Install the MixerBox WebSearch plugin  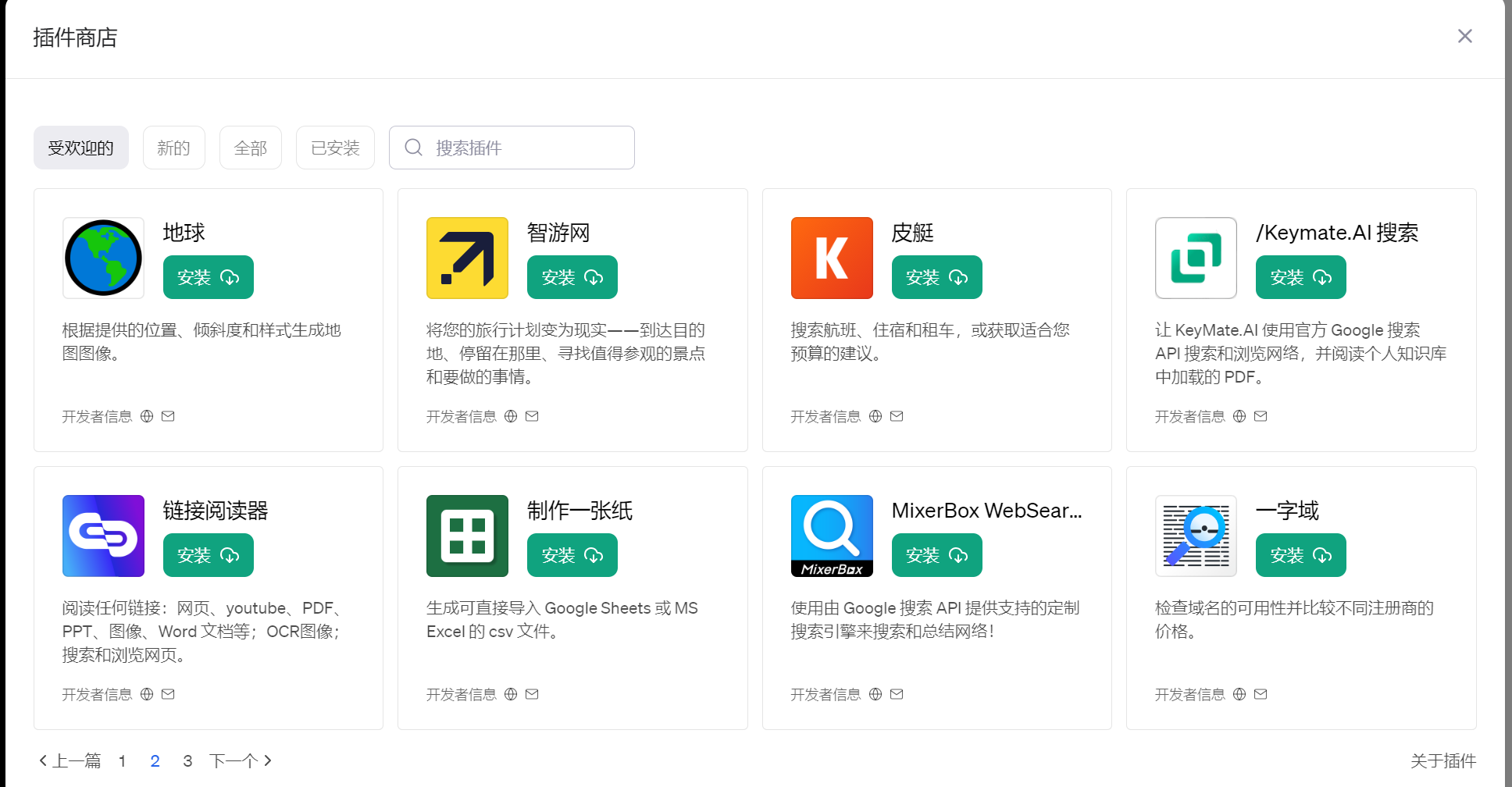point(936,555)
